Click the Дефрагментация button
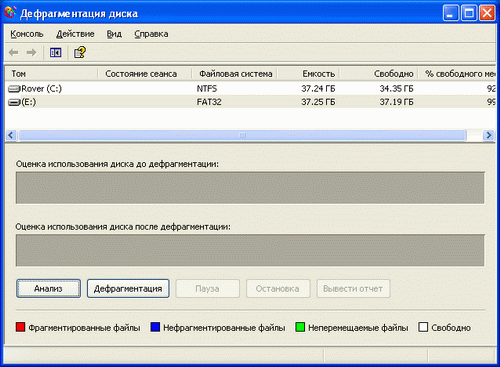500x367 pixels. click(x=128, y=289)
